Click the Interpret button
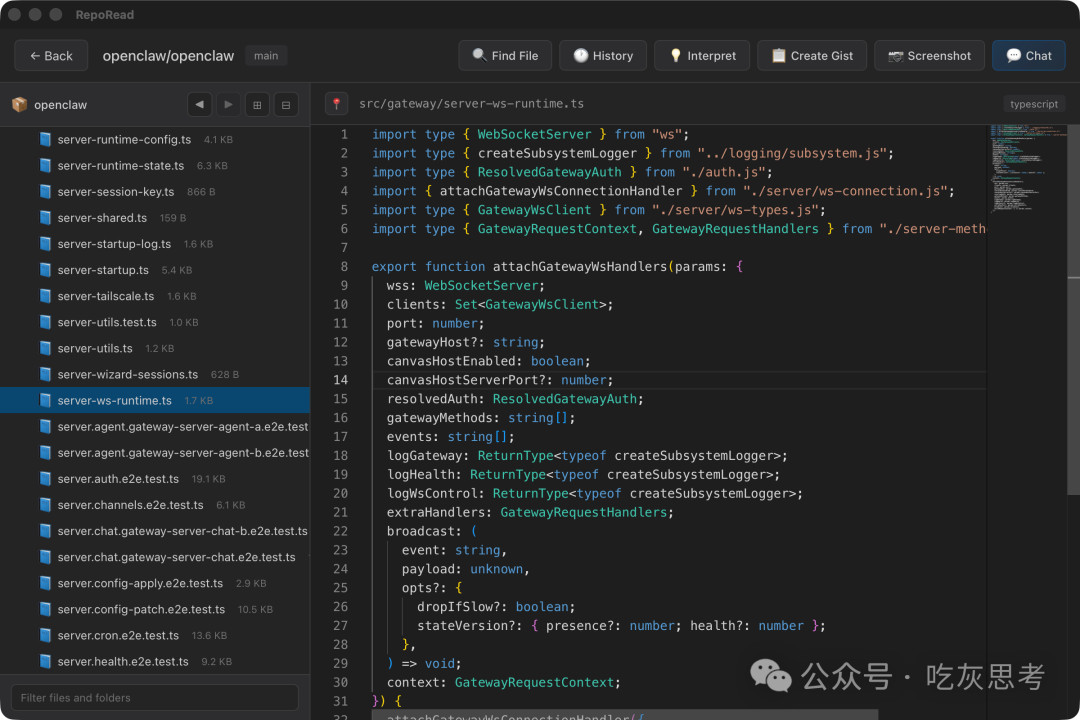Viewport: 1080px width, 720px height. (x=702, y=56)
